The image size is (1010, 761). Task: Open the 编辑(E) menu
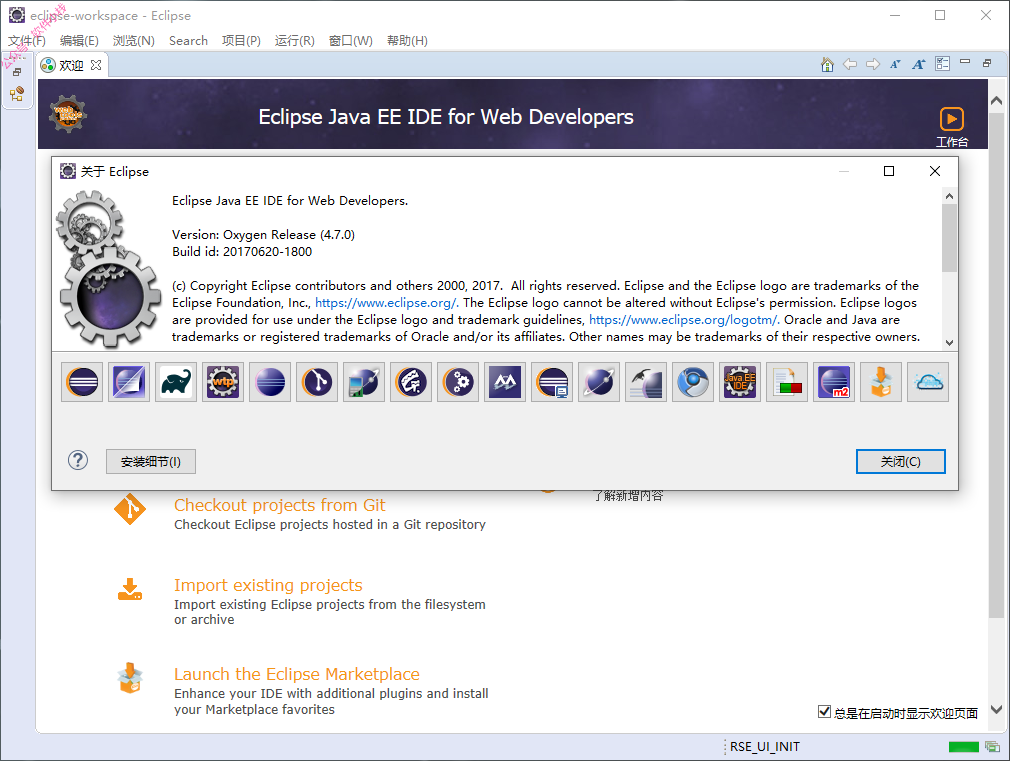click(x=79, y=41)
